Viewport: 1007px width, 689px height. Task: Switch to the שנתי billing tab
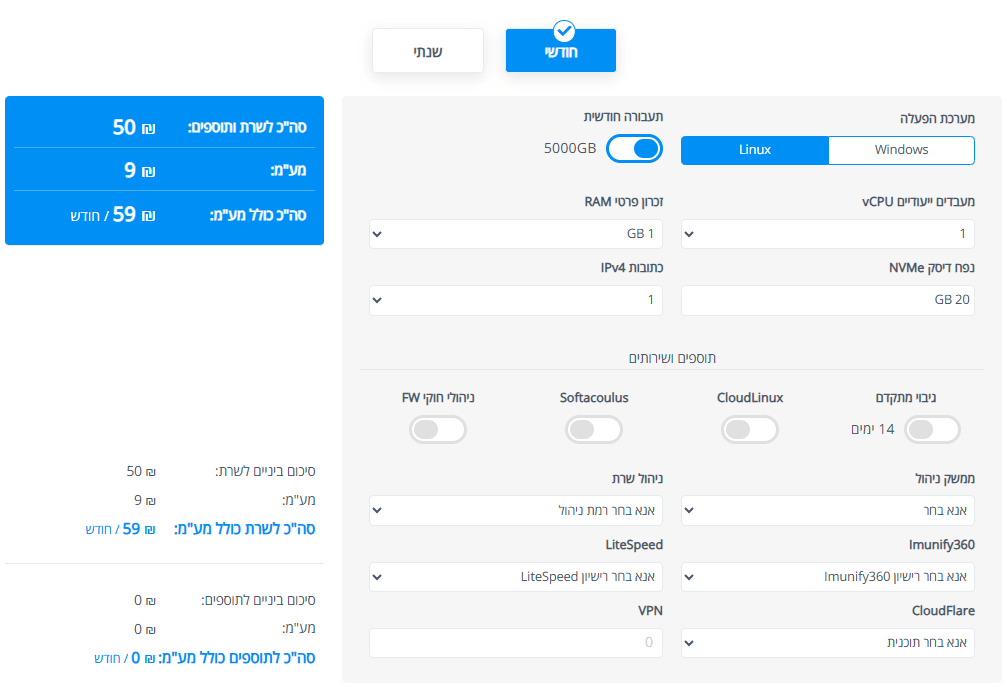coord(427,50)
